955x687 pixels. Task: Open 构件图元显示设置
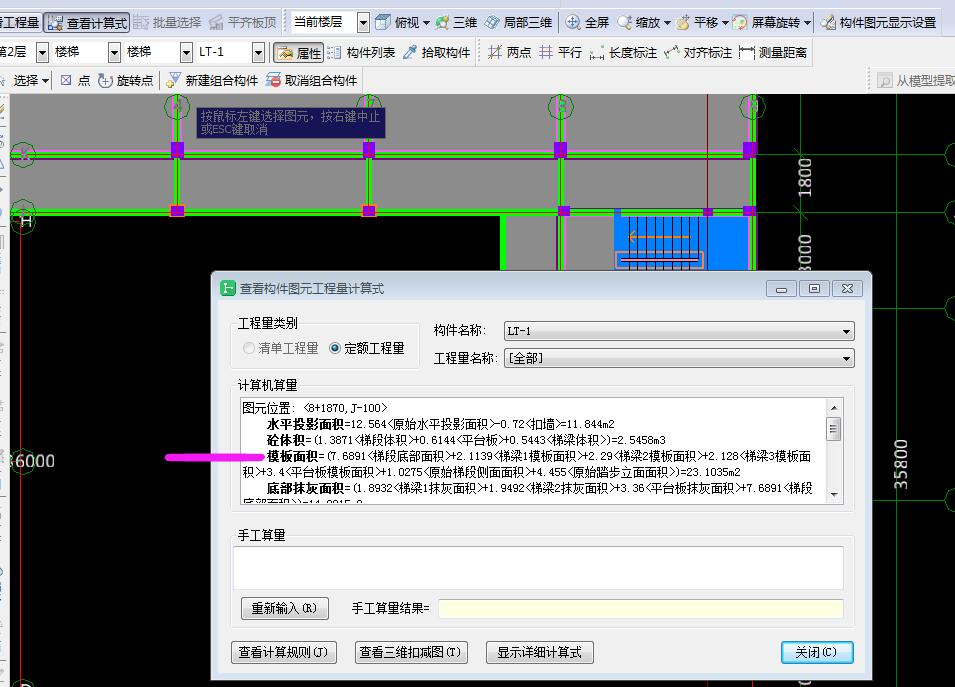click(x=878, y=23)
